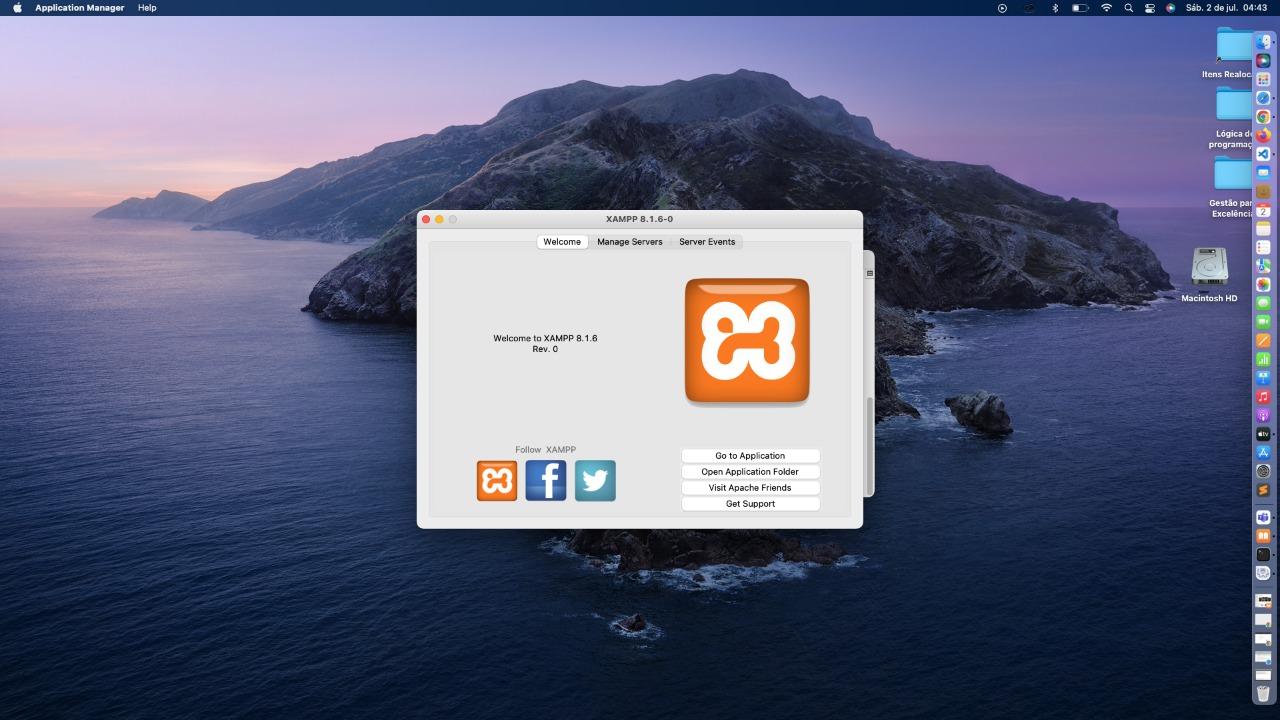1280x720 pixels.
Task: Select Gestão para Excelência desktop folder
Action: 1231,187
